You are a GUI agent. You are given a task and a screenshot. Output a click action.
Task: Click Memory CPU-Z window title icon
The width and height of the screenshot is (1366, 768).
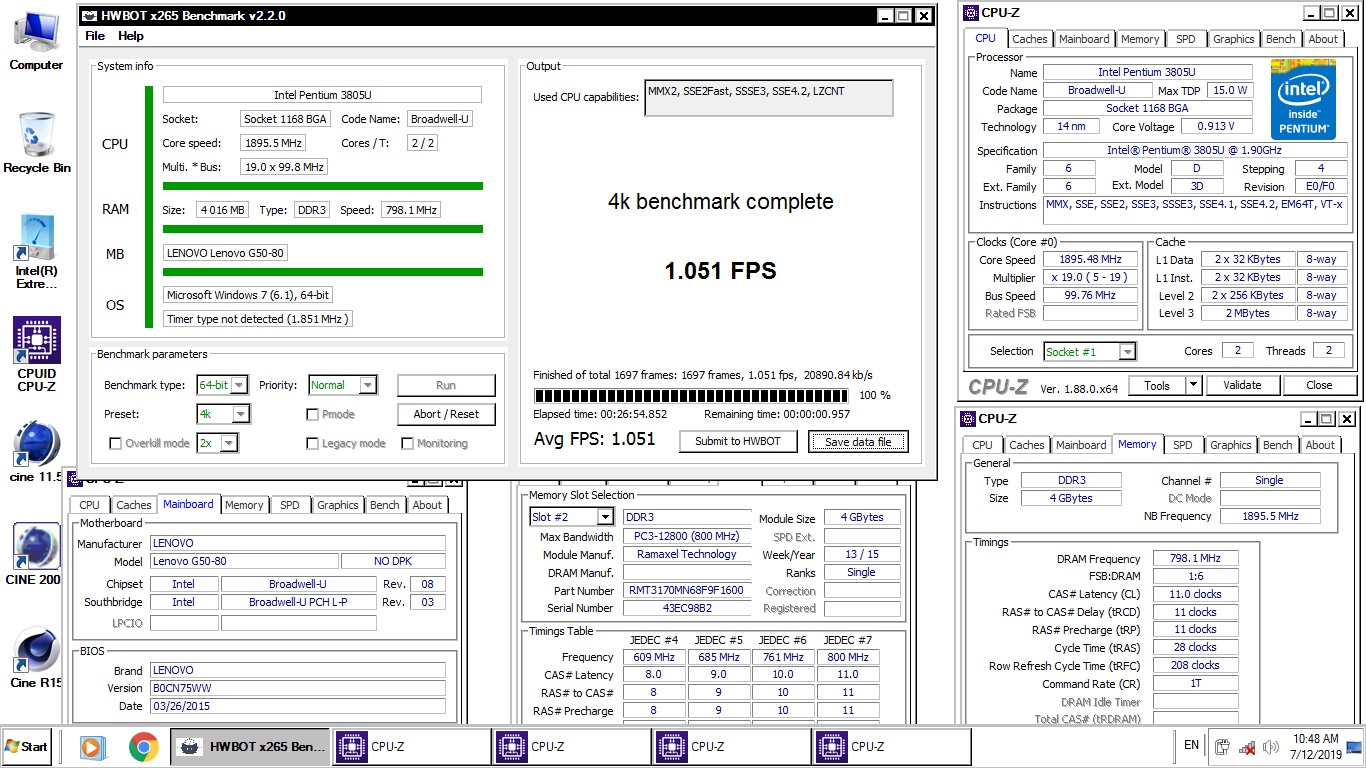pos(967,419)
